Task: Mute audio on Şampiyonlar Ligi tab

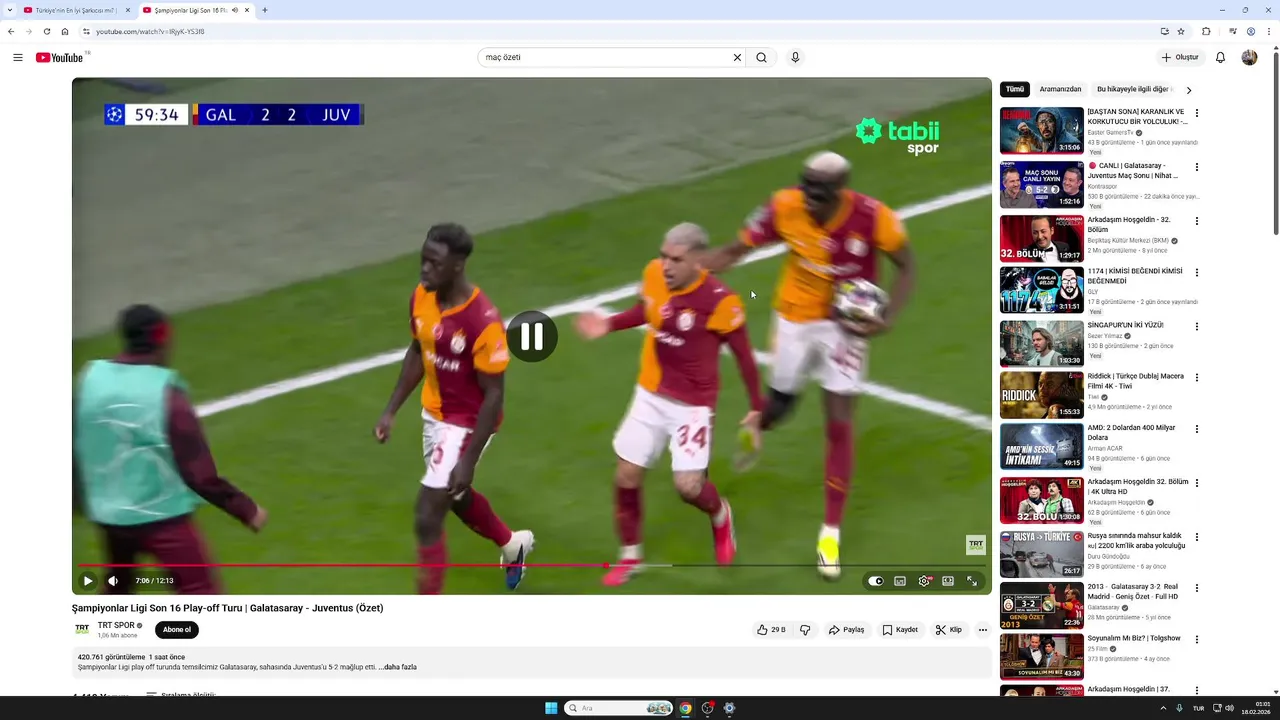Action: point(234,10)
